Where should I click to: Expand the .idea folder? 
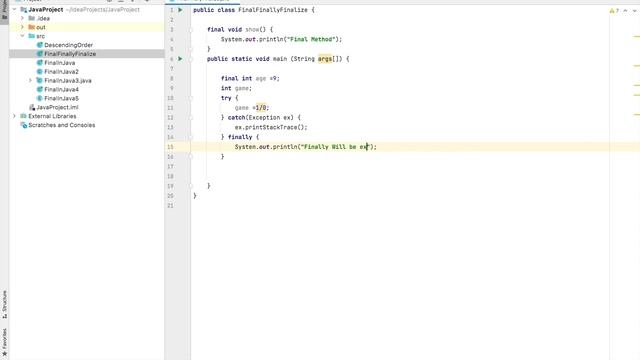[22, 18]
